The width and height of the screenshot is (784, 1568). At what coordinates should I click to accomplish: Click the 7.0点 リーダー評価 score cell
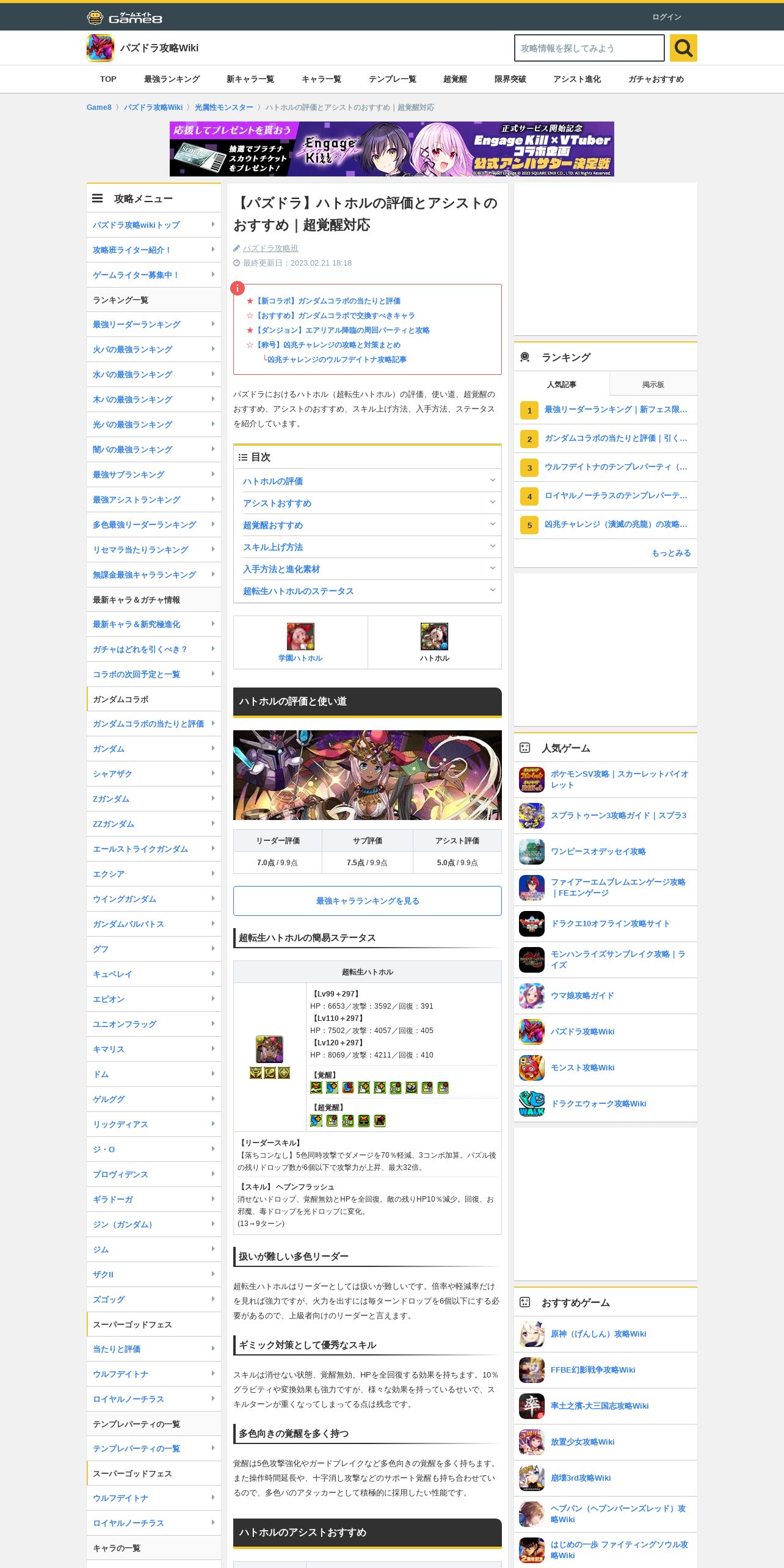(x=277, y=863)
